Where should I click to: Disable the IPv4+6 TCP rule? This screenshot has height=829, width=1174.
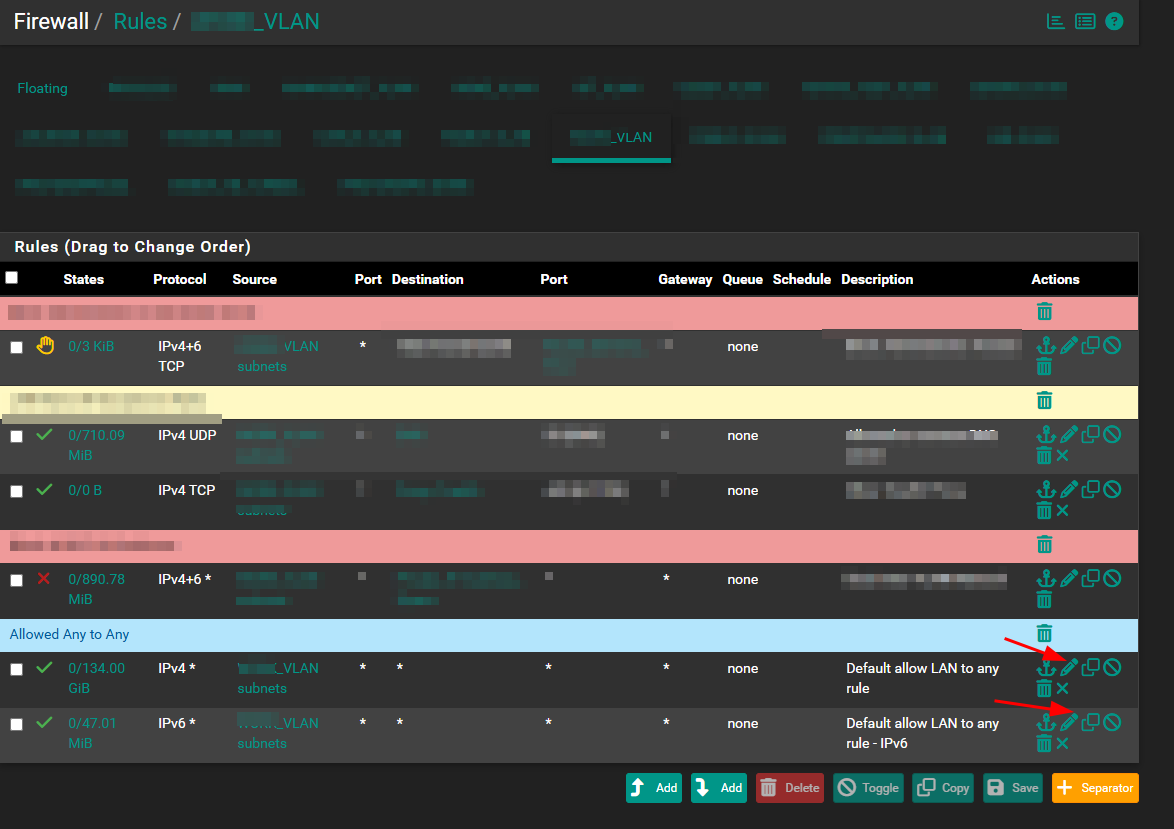click(x=1113, y=345)
